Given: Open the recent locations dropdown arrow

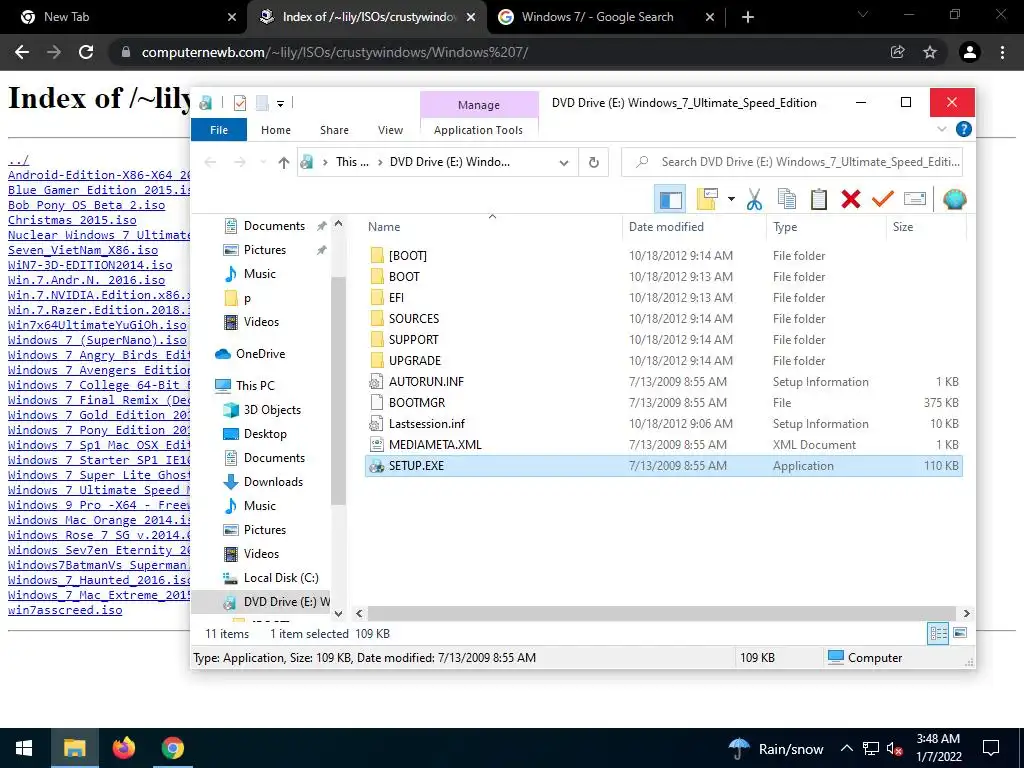Looking at the screenshot, I should point(263,162).
